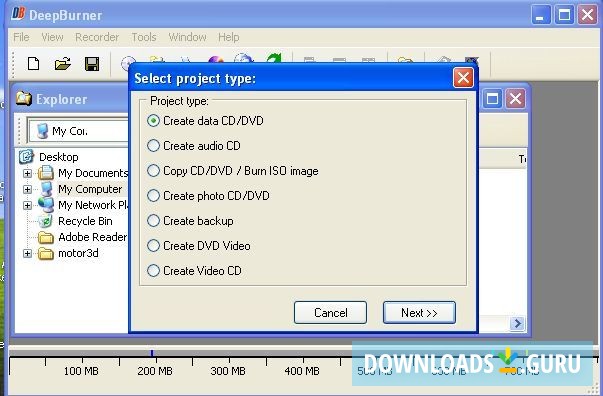The height and width of the screenshot is (396, 603).
Task: Click the 400 MB ruler label
Action: coord(302,371)
